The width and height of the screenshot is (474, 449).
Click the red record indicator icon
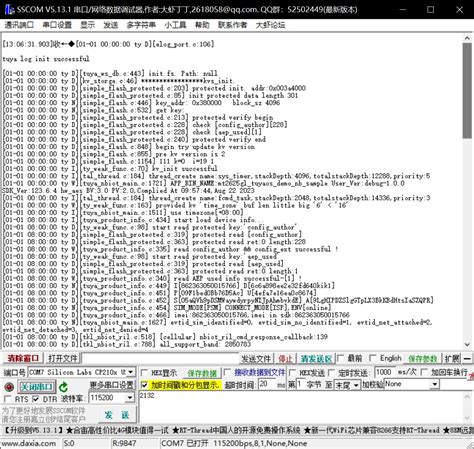coord(9,387)
